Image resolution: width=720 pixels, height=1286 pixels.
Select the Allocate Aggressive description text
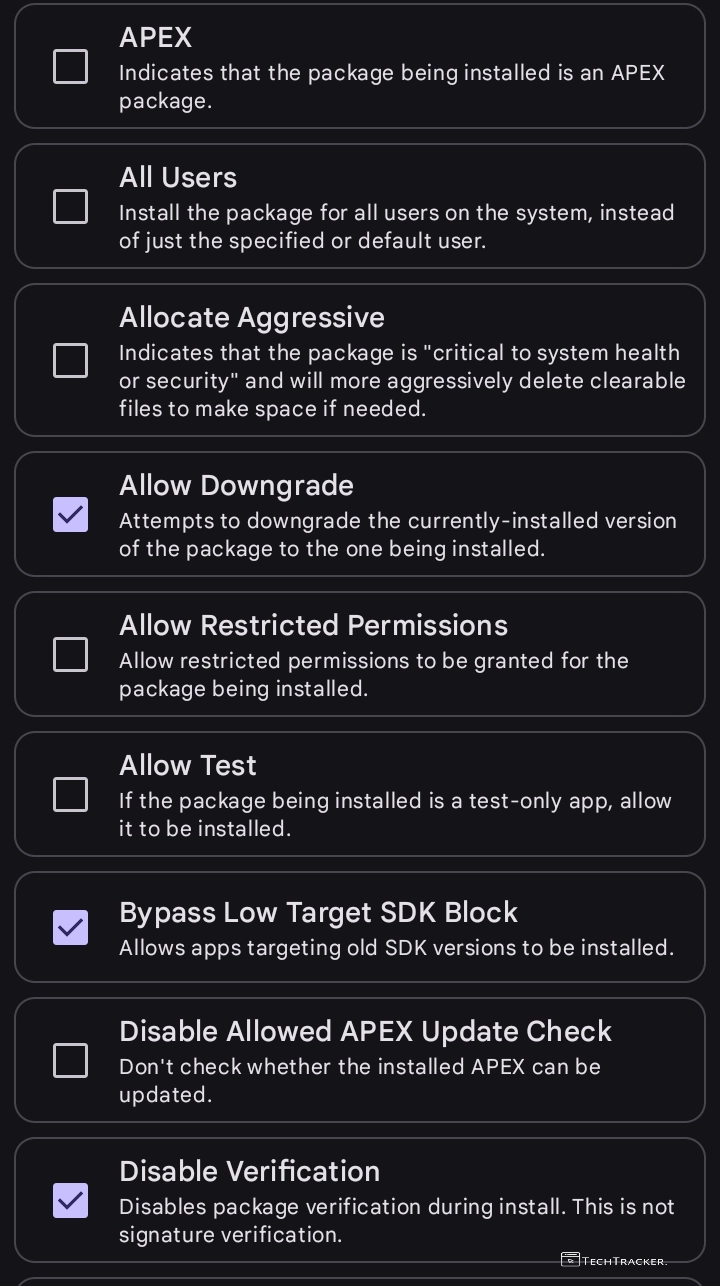[x=402, y=381]
